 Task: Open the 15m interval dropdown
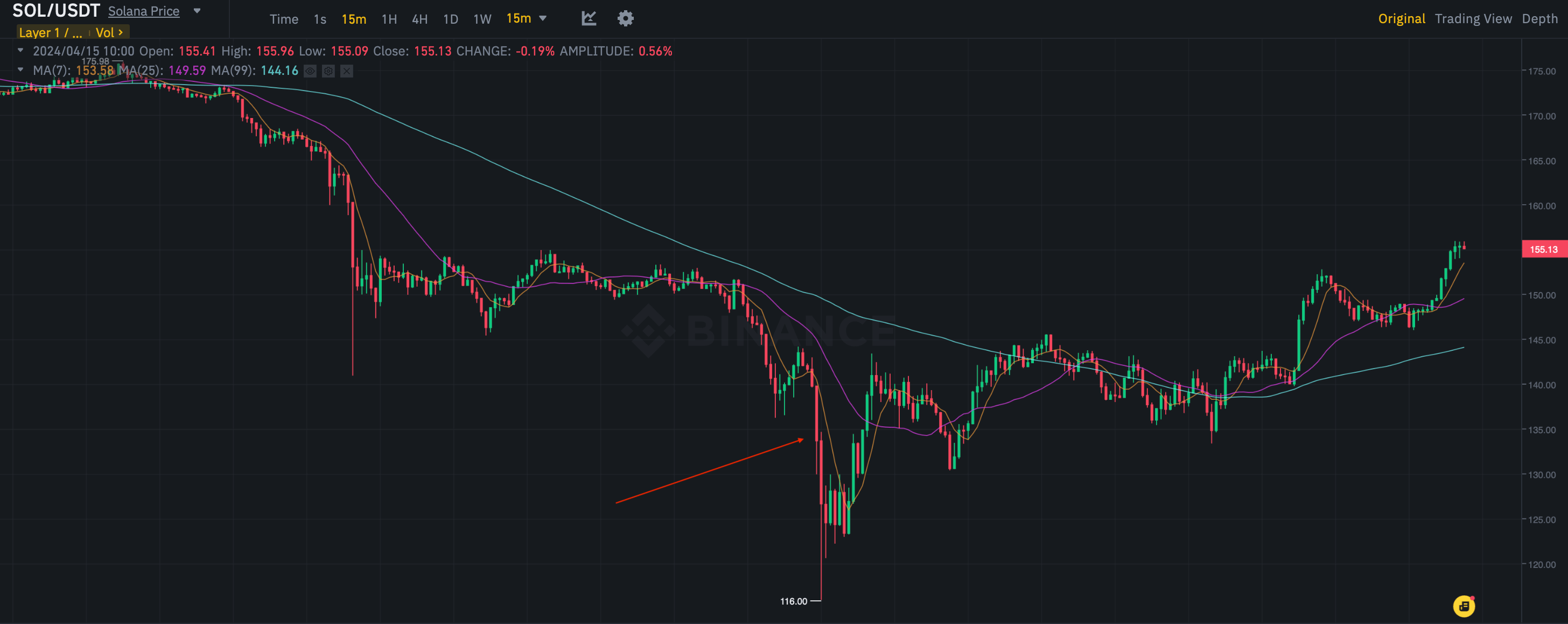(527, 18)
